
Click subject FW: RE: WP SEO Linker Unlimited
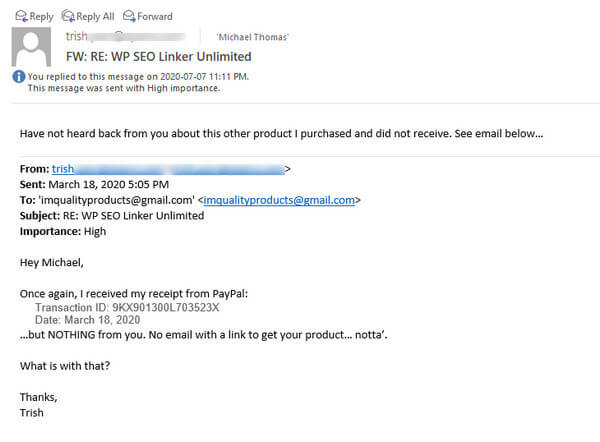point(159,57)
